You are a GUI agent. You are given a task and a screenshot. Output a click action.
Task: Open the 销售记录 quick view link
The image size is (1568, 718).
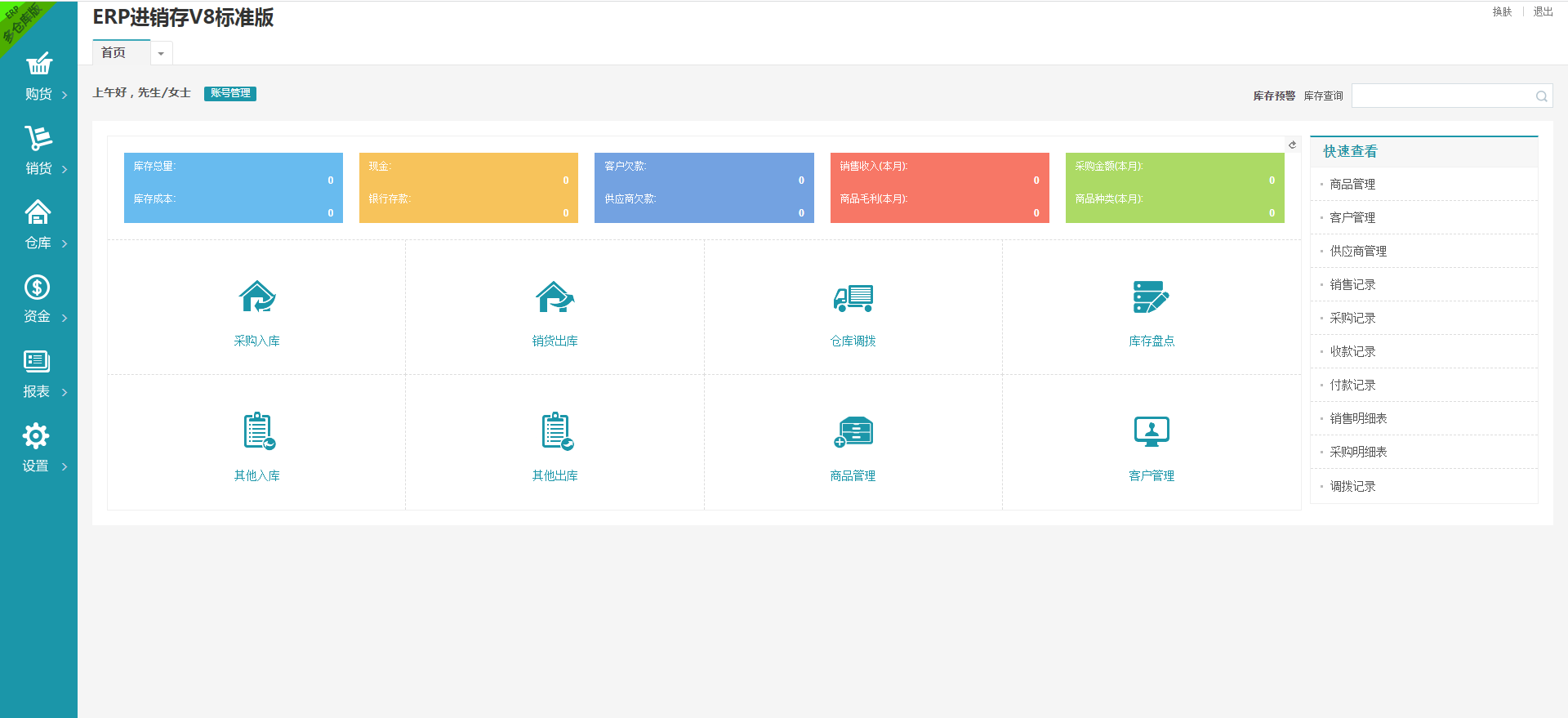pyautogui.click(x=1352, y=284)
